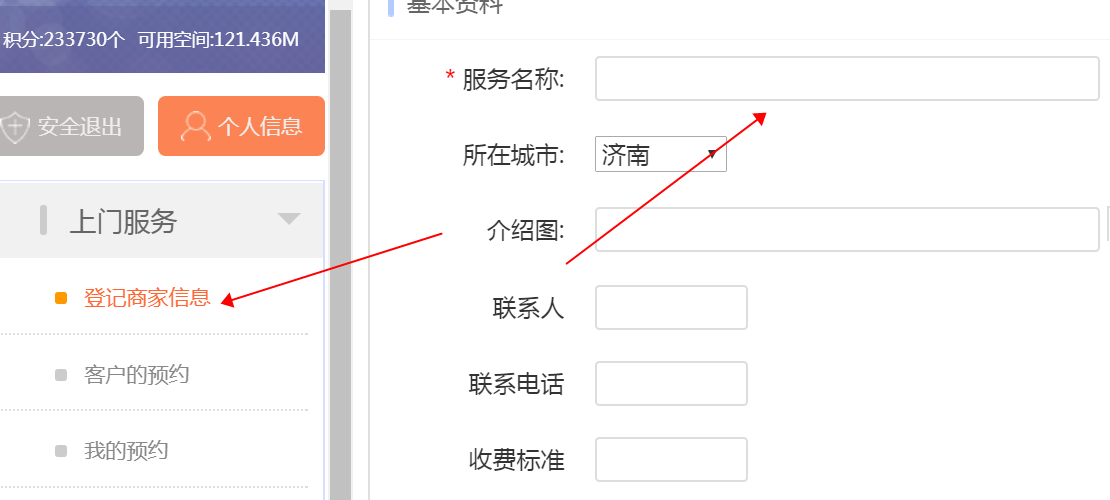The width and height of the screenshot is (1110, 500).
Task: Open the 所在城市 dropdown showing 济南
Action: click(660, 154)
